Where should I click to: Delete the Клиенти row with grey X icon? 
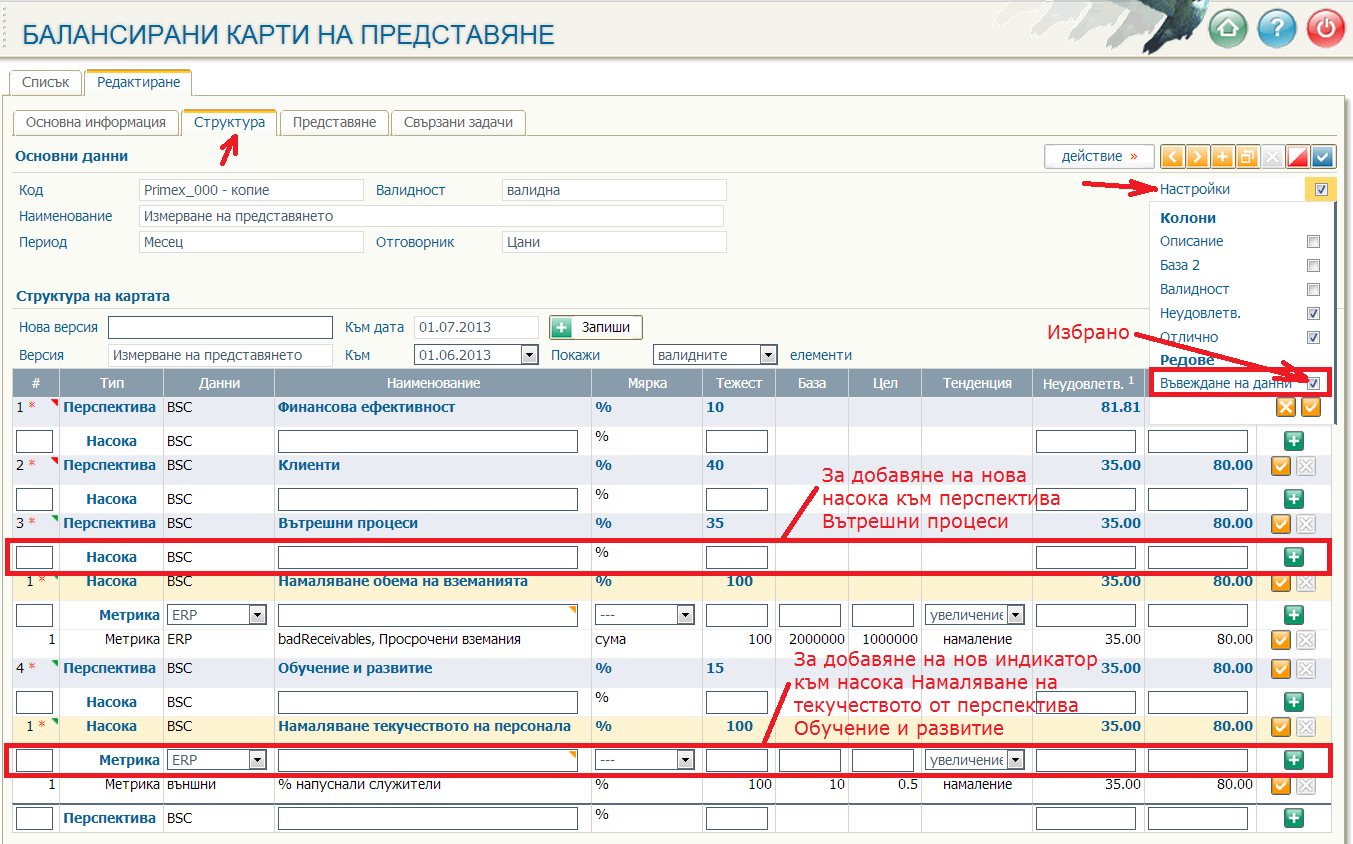coord(1305,465)
